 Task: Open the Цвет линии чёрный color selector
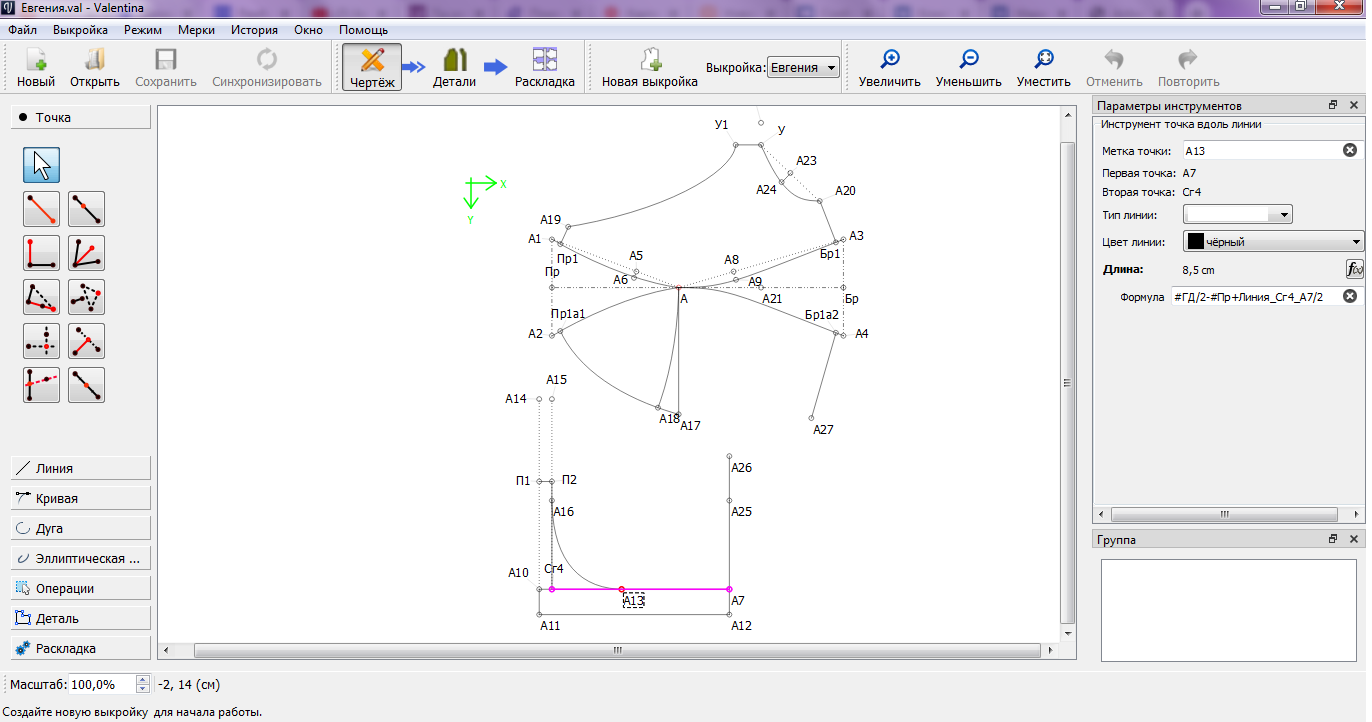coord(1272,242)
